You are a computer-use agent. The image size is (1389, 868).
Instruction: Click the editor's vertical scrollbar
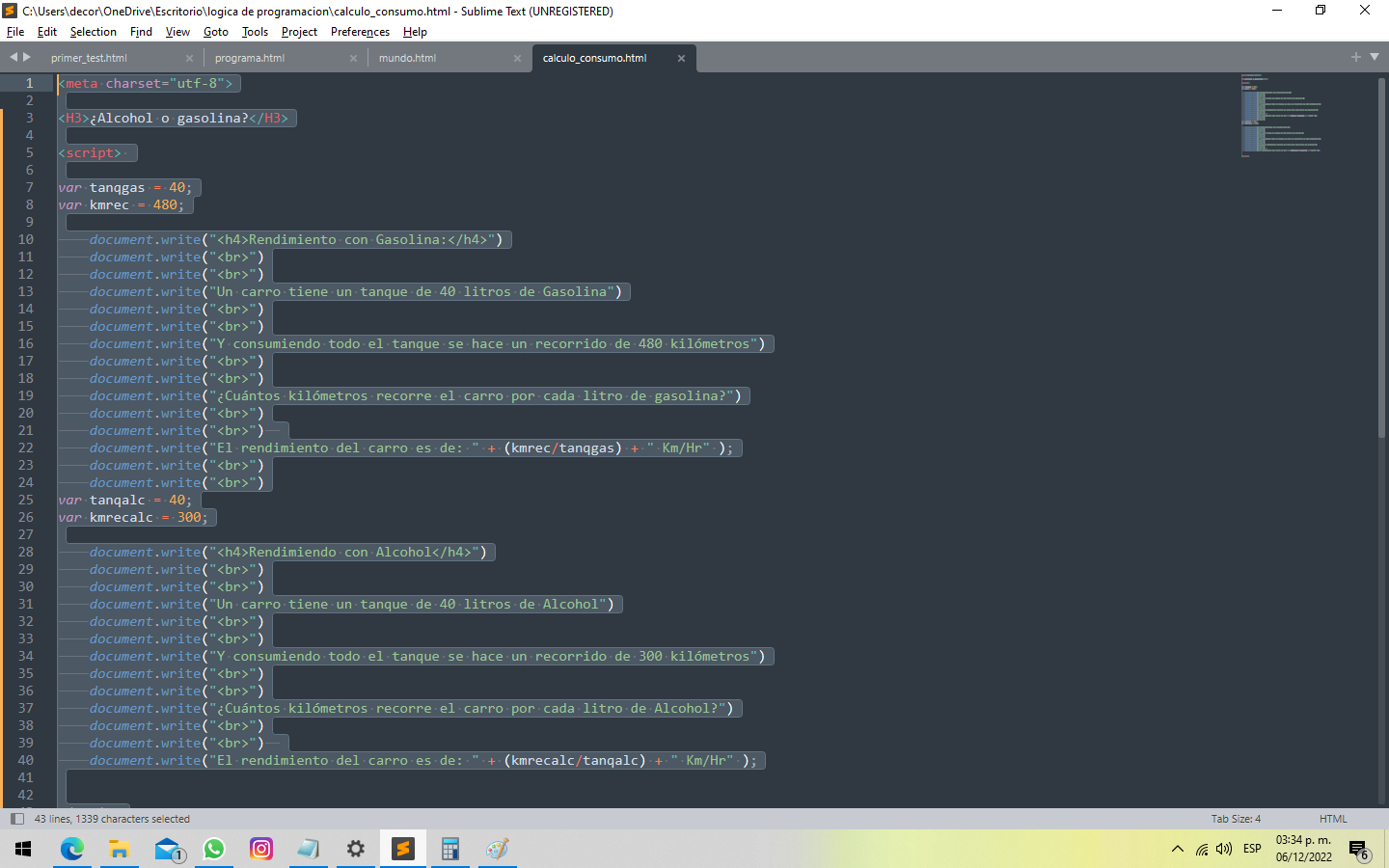coord(1382,256)
